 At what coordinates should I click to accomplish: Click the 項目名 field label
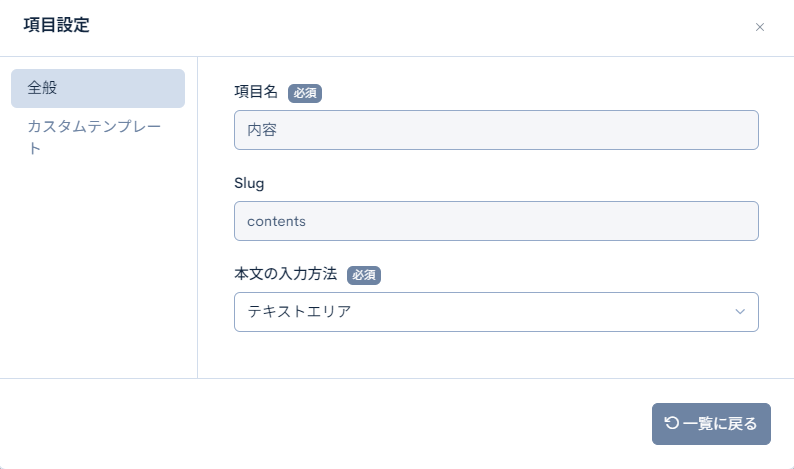pos(255,92)
